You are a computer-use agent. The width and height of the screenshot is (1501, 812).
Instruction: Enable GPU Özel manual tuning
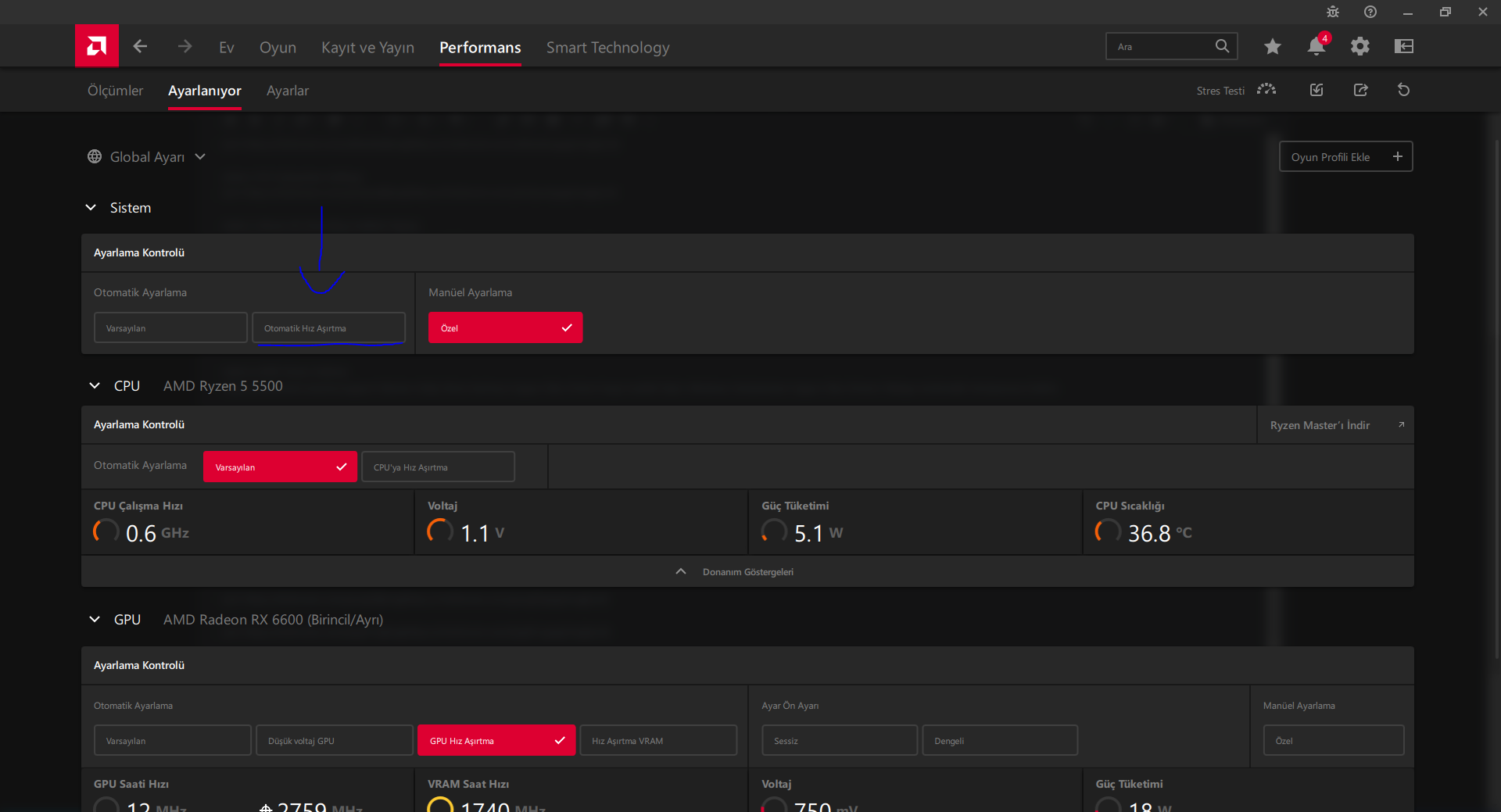point(1334,740)
